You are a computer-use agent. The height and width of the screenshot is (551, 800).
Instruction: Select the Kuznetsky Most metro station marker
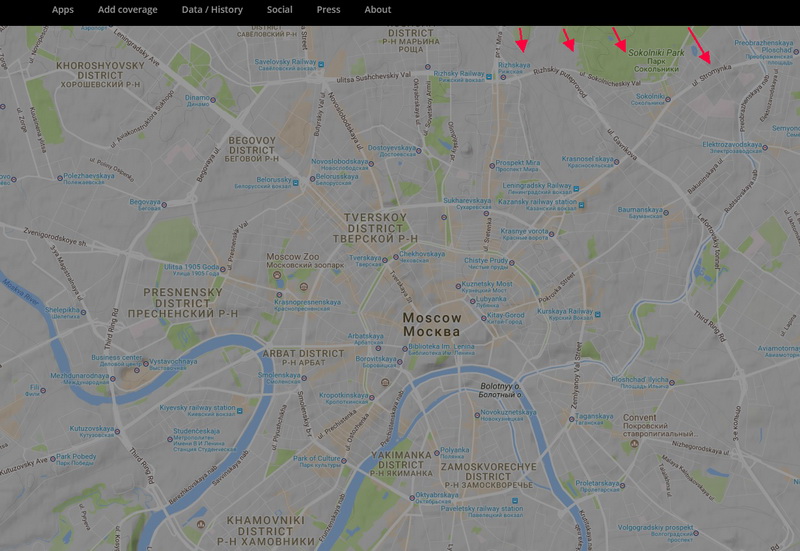458,287
